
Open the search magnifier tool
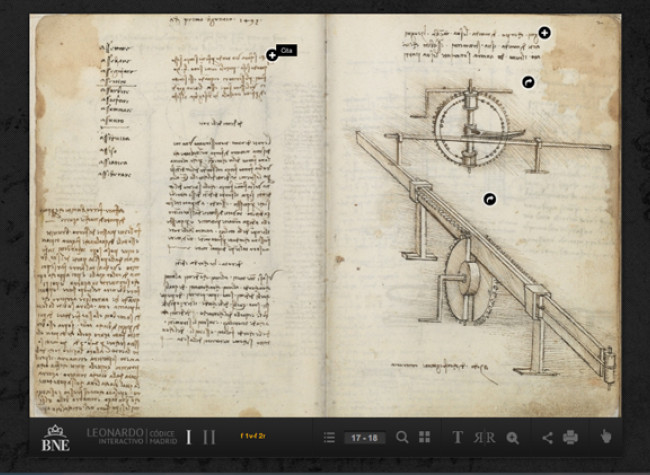coord(402,437)
